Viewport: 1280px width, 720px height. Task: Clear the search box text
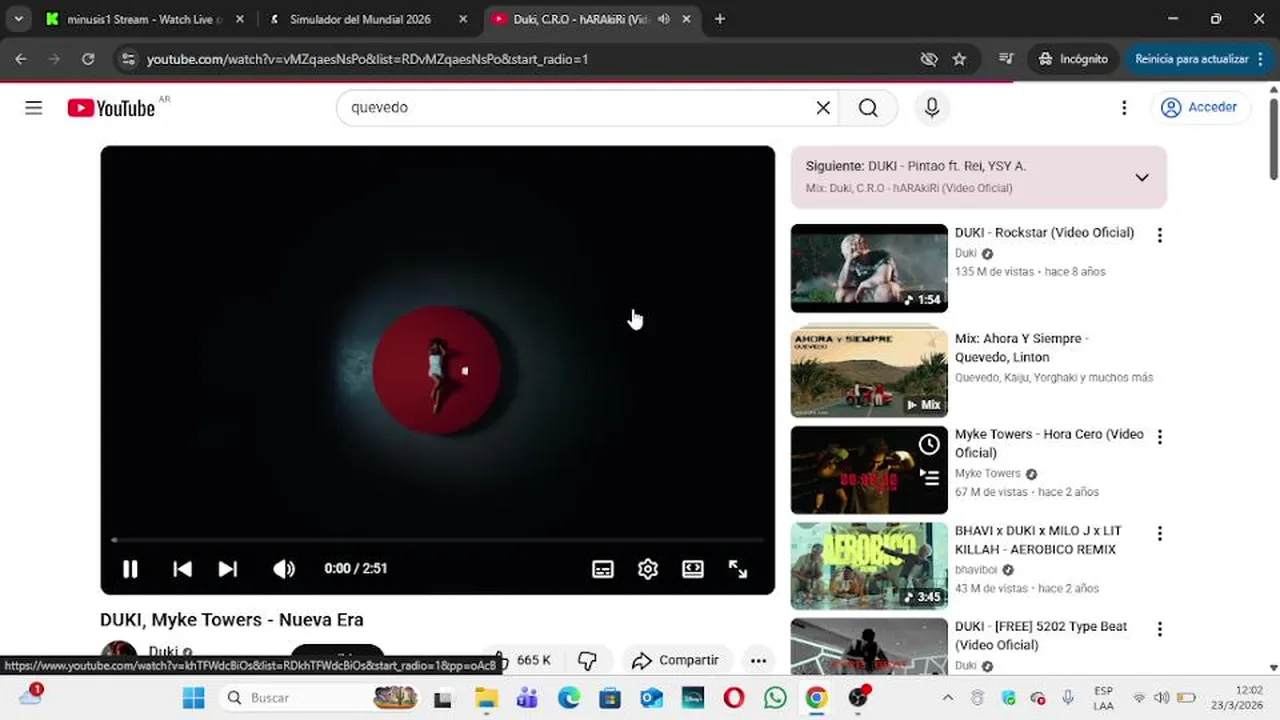pyautogui.click(x=823, y=108)
